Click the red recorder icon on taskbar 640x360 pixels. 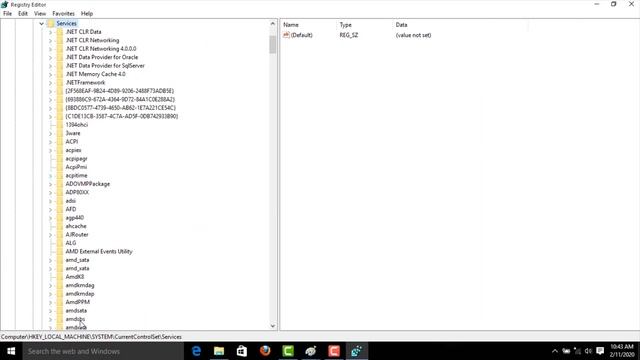334,351
